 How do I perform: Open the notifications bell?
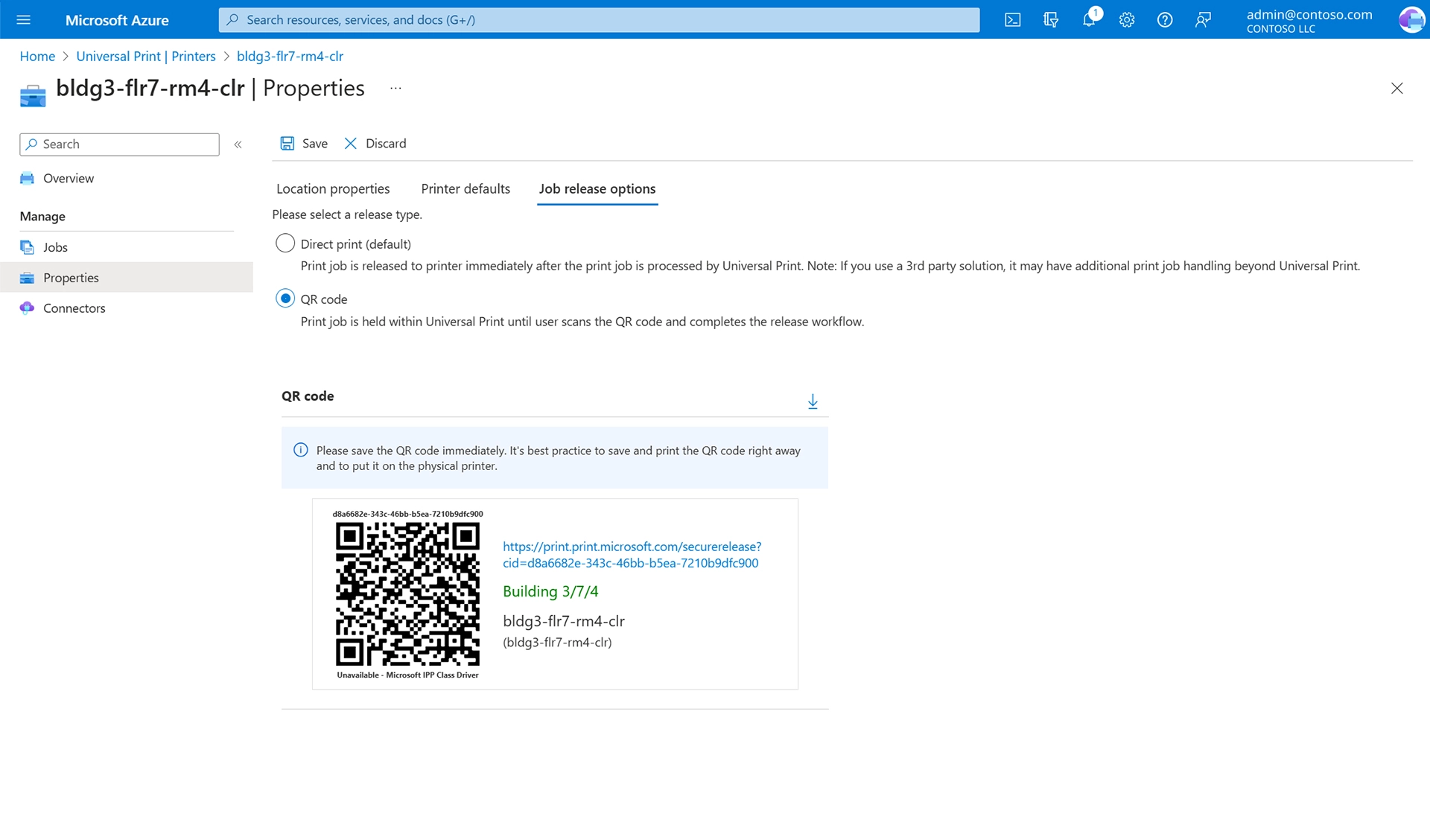pyautogui.click(x=1089, y=20)
